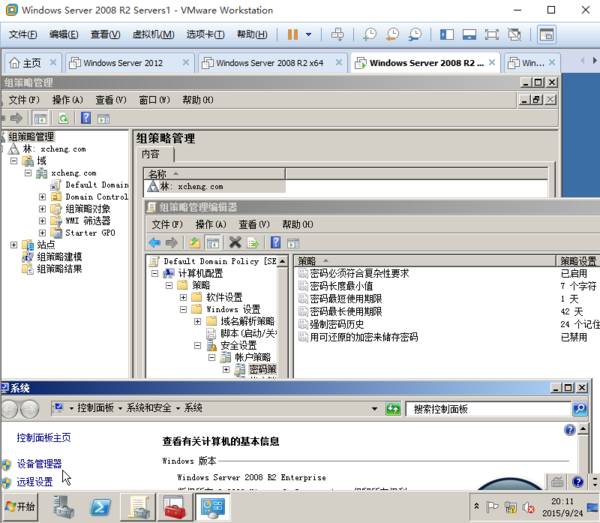This screenshot has width=600, height=523.
Task: Open the 强制密码历史 policy
Action: (337, 324)
